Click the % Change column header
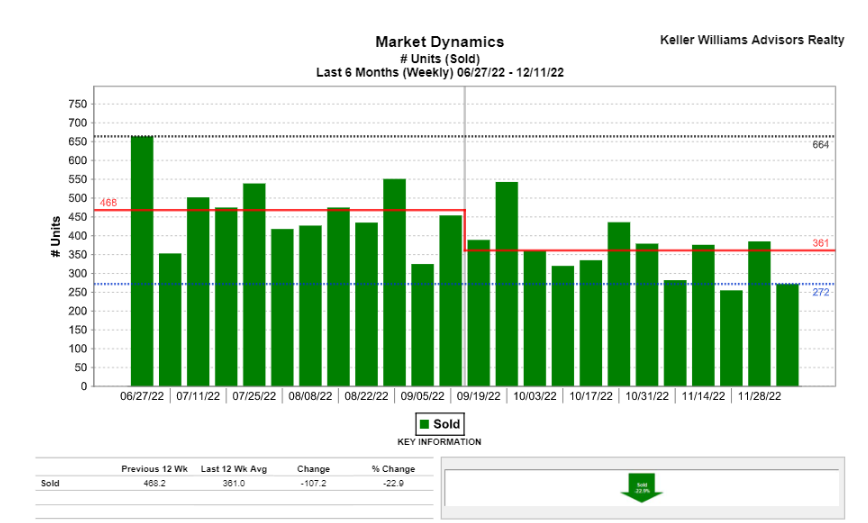This screenshot has height=523, width=868. (x=393, y=469)
